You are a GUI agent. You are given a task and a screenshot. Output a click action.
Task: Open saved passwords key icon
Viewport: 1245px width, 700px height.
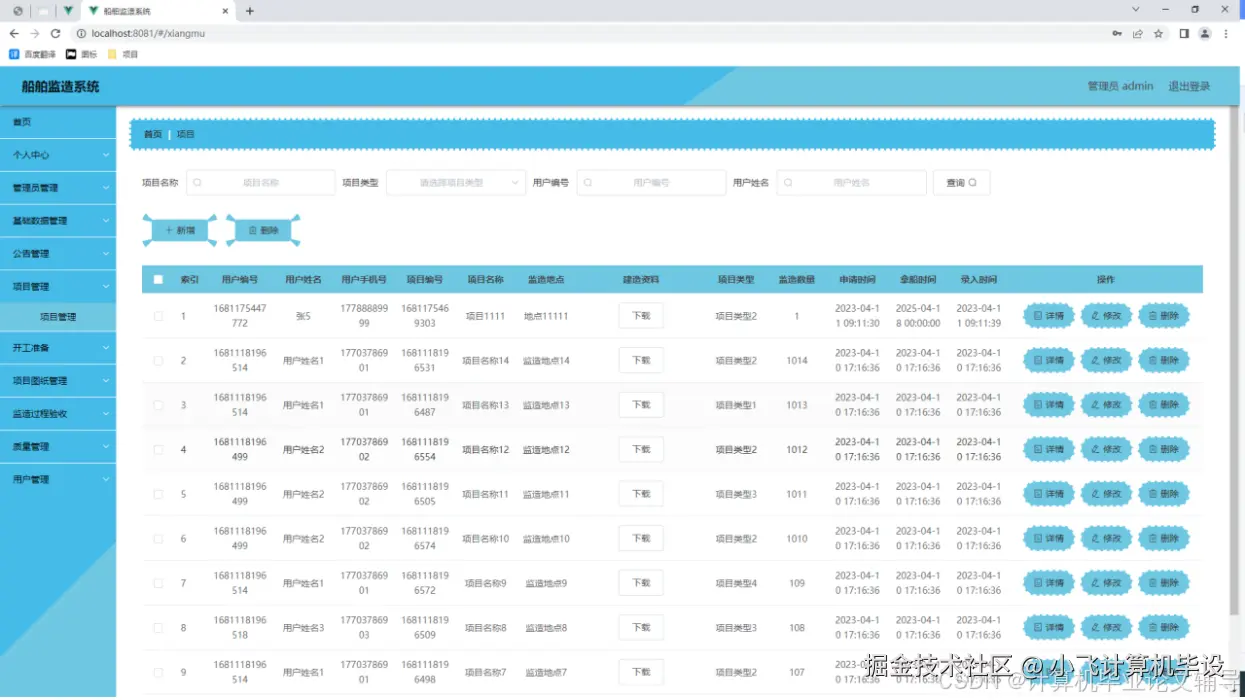1116,33
